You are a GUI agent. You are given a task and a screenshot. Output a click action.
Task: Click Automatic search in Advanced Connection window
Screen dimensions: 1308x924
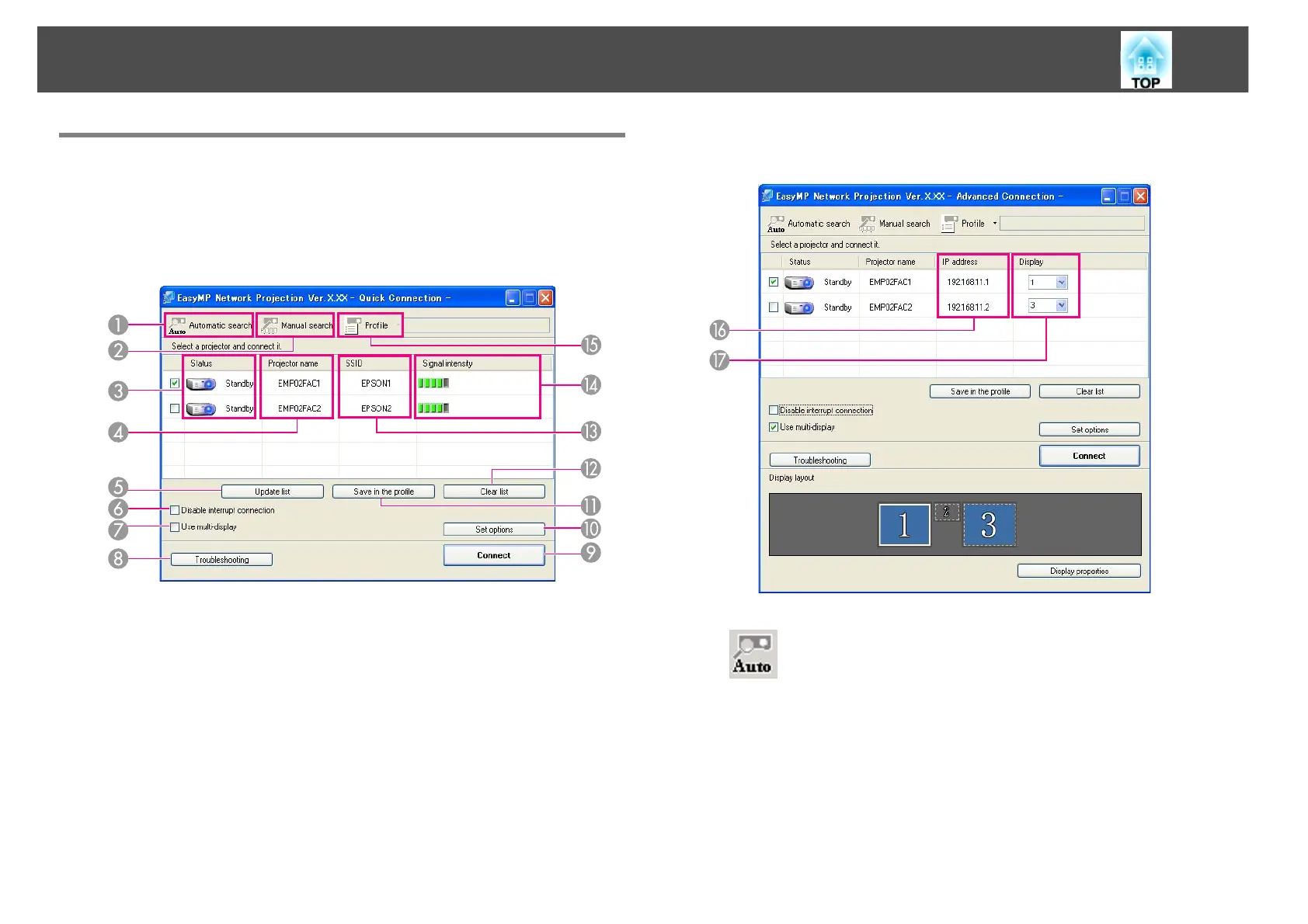809,224
